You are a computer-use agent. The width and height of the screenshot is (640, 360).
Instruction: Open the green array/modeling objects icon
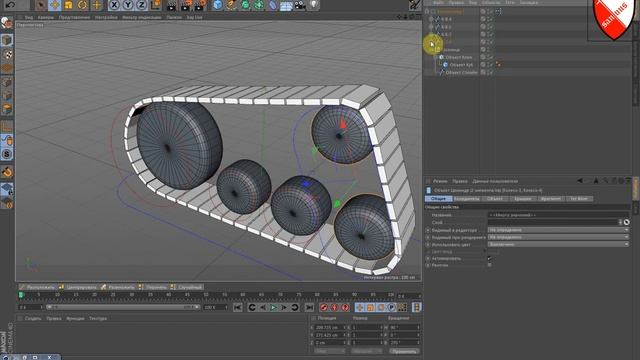tap(259, 5)
